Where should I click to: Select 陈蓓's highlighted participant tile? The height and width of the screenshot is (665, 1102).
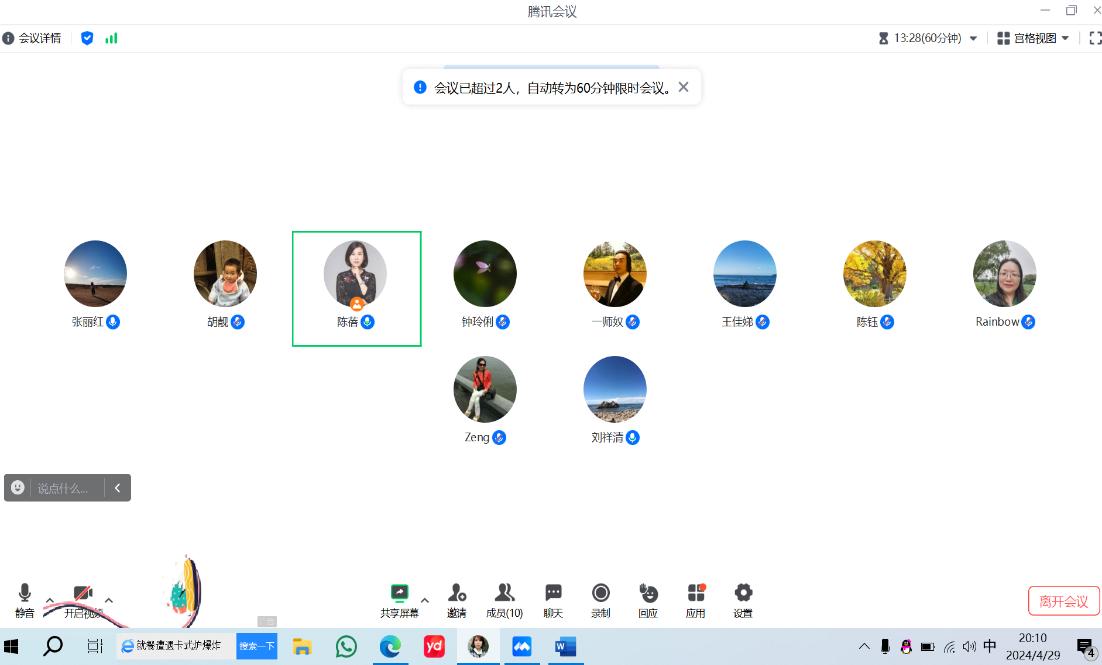pos(356,288)
